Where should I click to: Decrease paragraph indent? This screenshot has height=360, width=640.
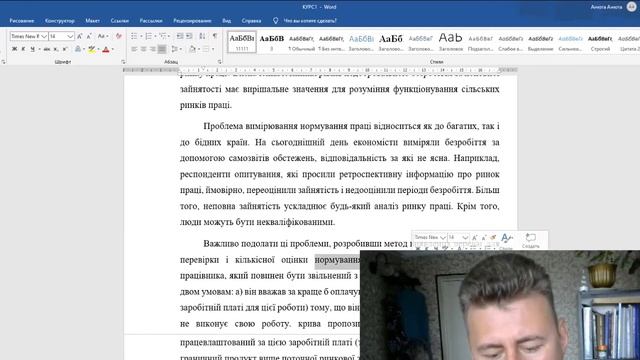pos(180,36)
